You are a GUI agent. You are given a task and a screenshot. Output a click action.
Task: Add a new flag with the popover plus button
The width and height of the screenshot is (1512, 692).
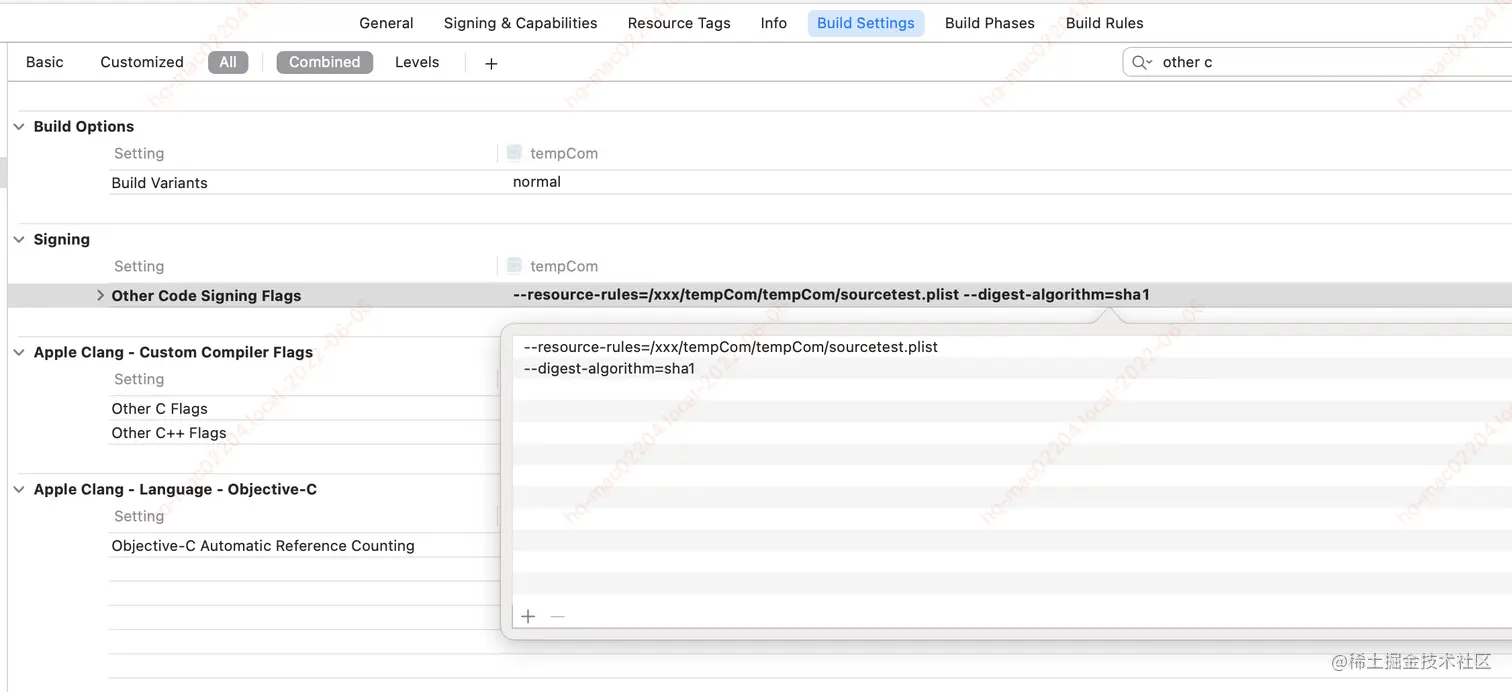(528, 616)
